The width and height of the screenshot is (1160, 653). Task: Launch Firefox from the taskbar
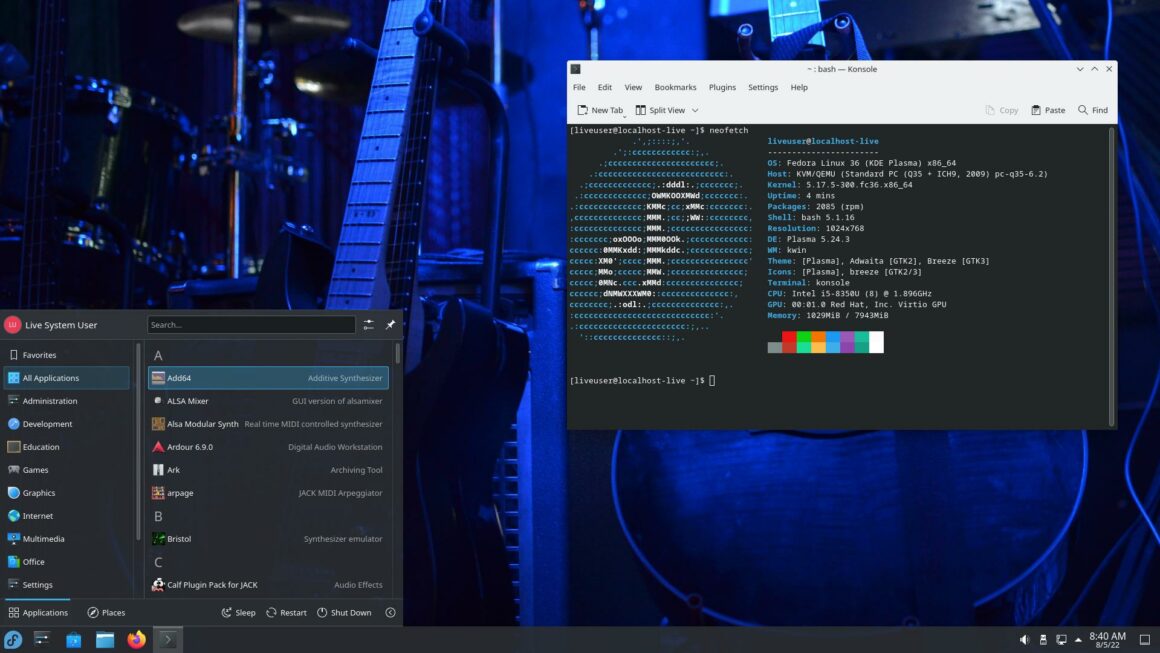point(135,639)
